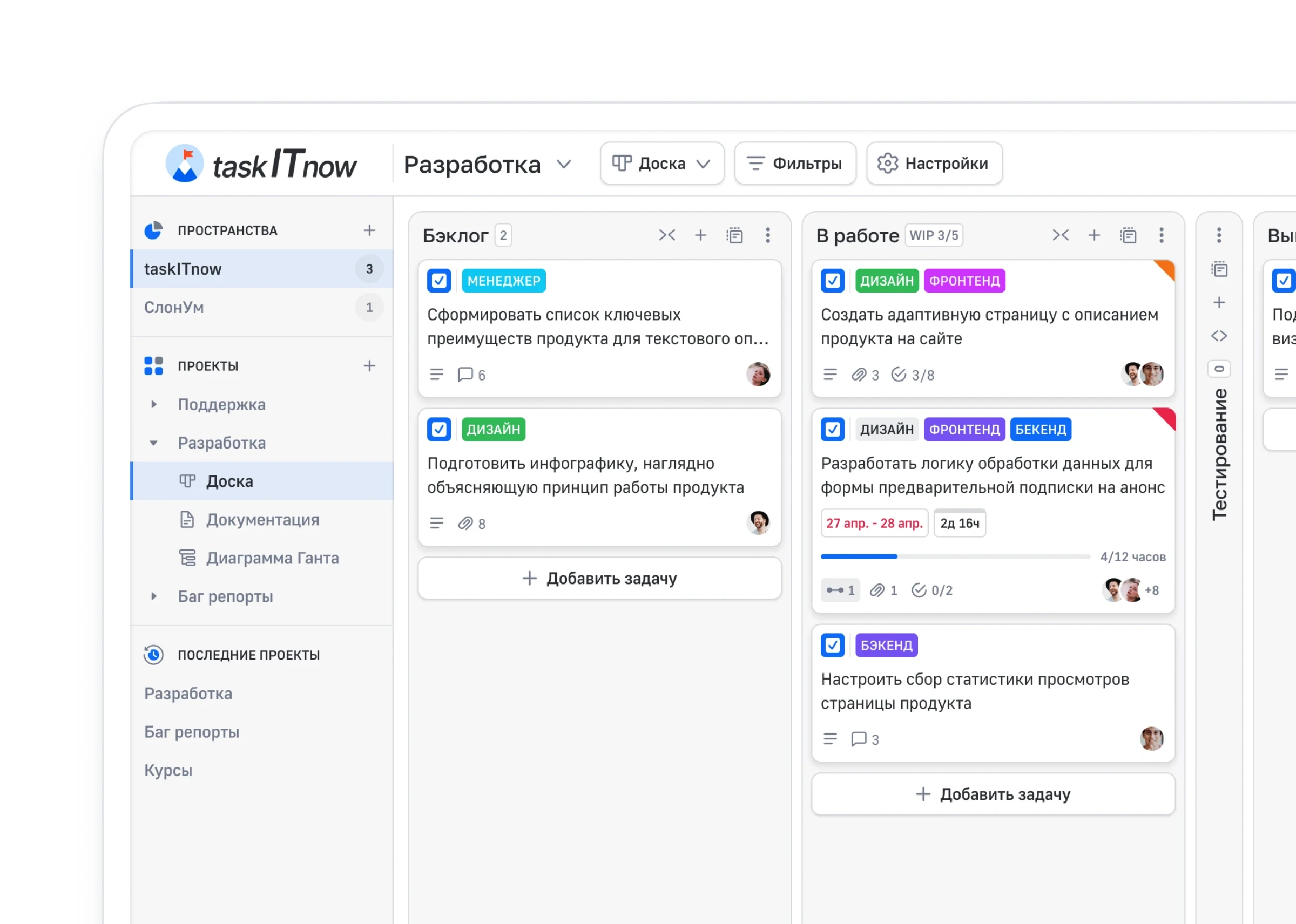
Task: Select the СлонУм space
Action: pos(174,307)
